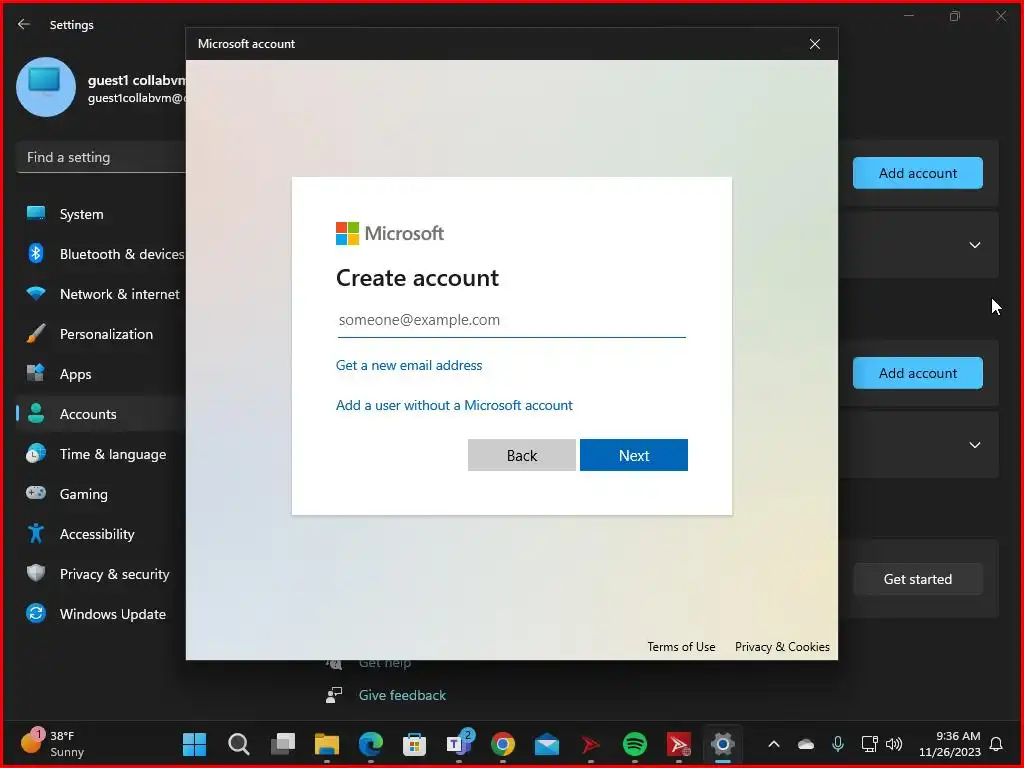Open Microsoft Store from taskbar

tap(414, 744)
